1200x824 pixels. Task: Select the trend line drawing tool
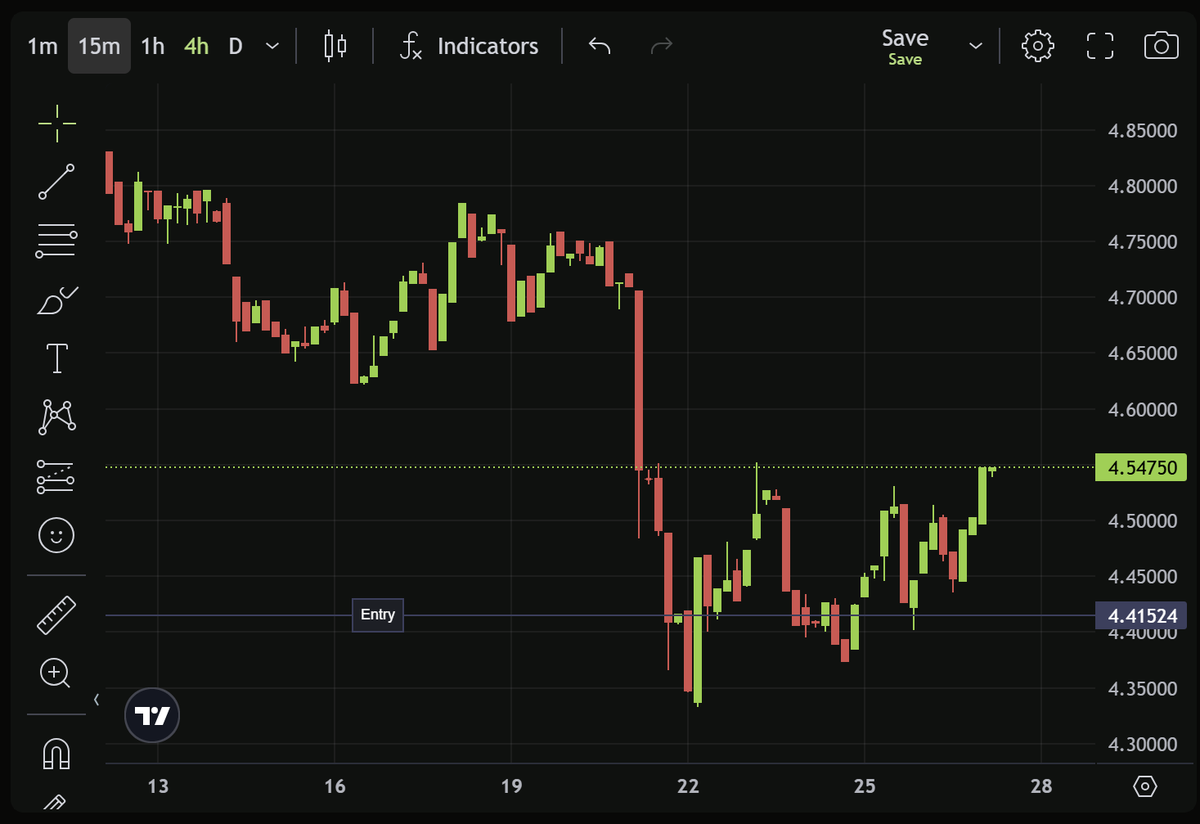pos(57,182)
